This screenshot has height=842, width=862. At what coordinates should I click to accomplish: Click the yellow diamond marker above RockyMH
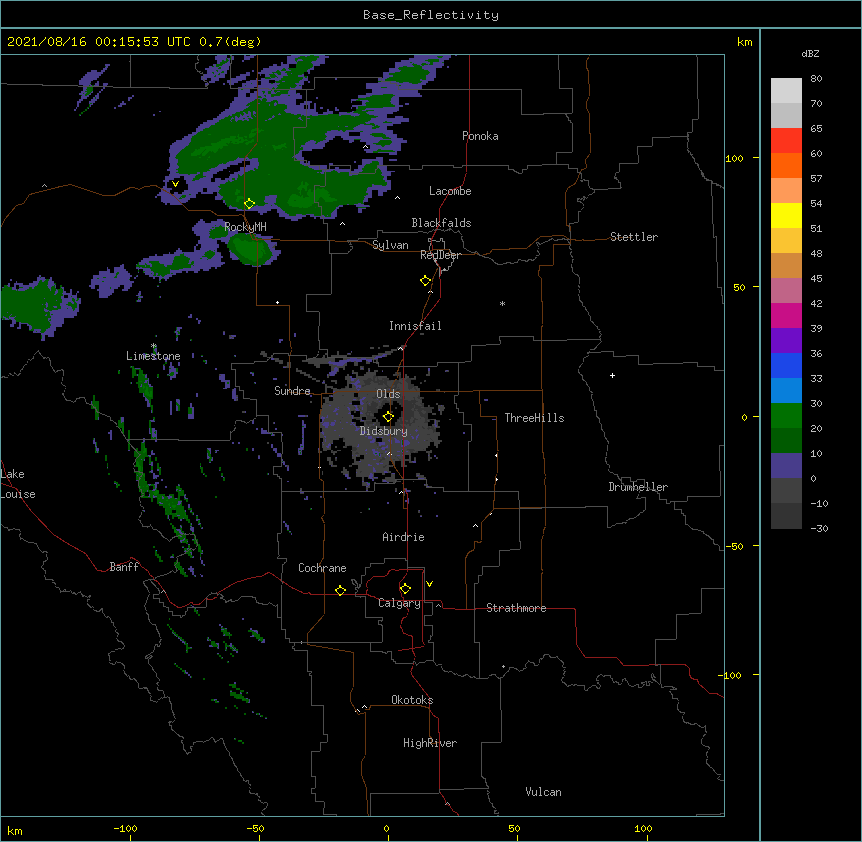click(x=249, y=204)
